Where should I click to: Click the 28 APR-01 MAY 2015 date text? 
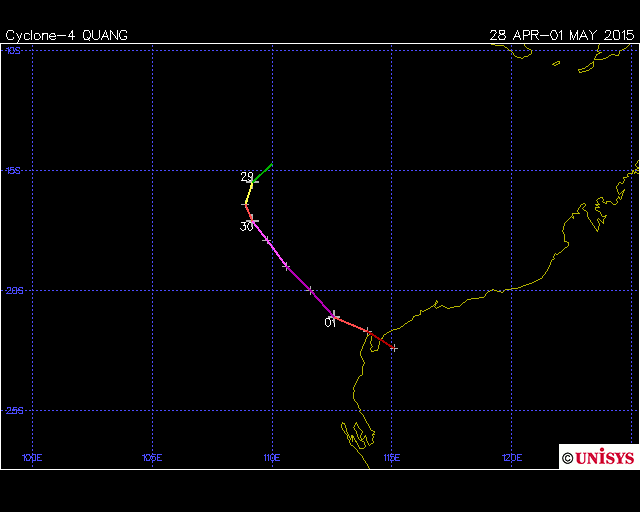[x=561, y=35]
